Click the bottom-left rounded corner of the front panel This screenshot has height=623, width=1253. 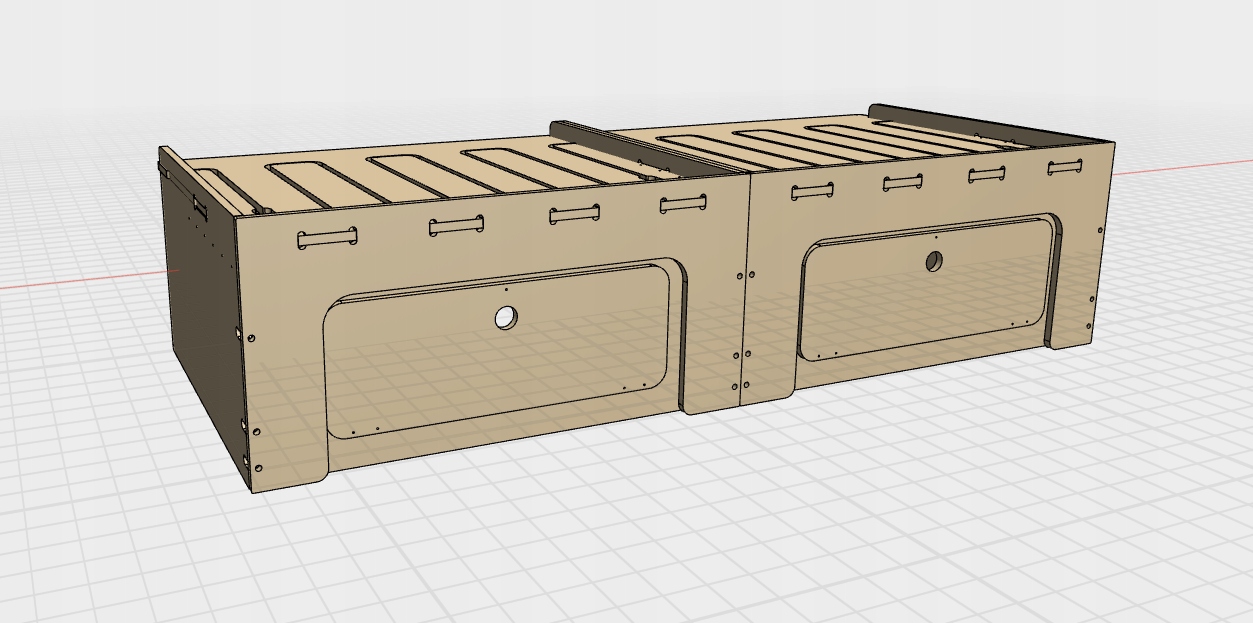point(318,477)
